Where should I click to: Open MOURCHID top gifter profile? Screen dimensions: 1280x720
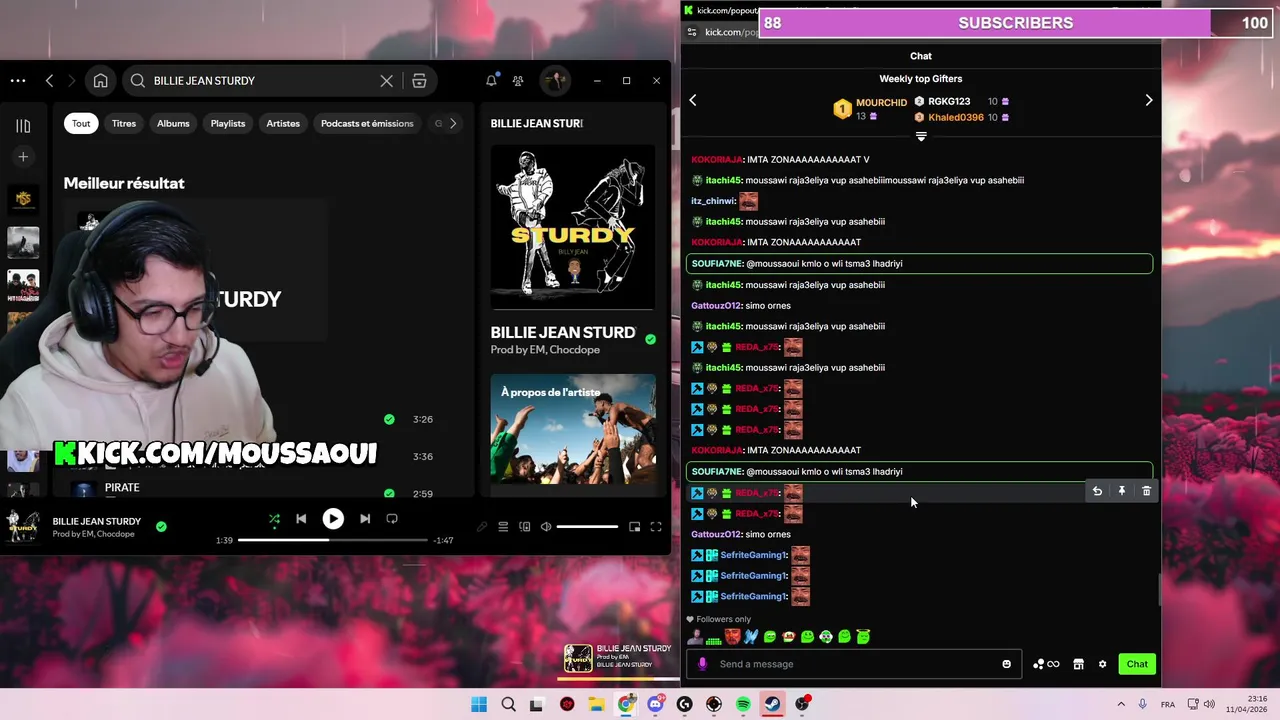click(881, 102)
